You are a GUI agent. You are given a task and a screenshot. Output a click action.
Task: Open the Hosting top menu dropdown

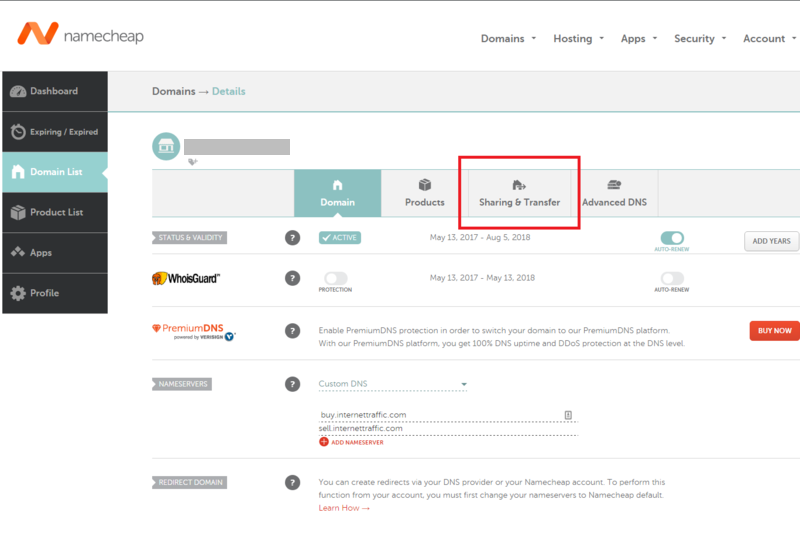(578, 38)
